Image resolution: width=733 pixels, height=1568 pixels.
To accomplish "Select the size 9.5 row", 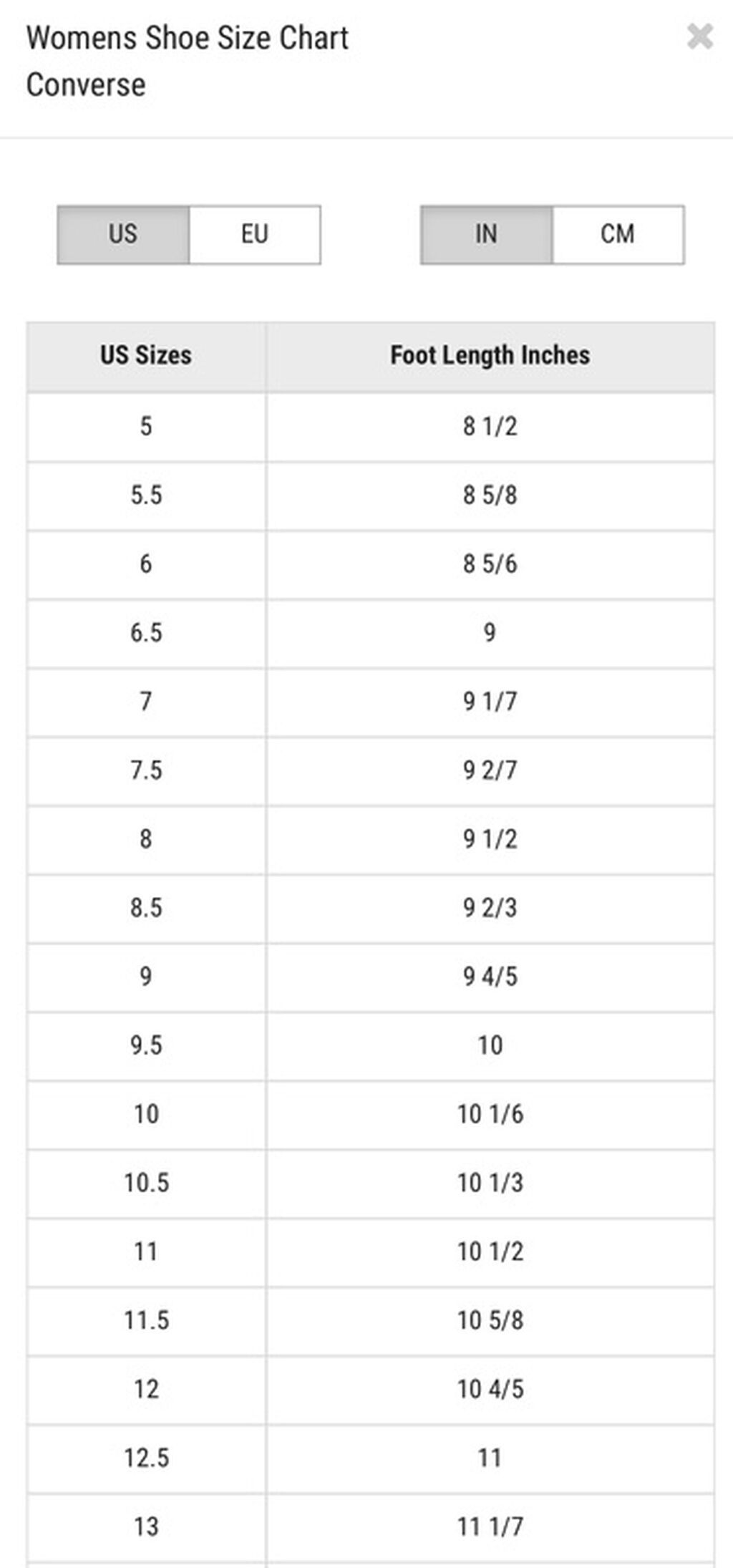I will coord(371,1045).
